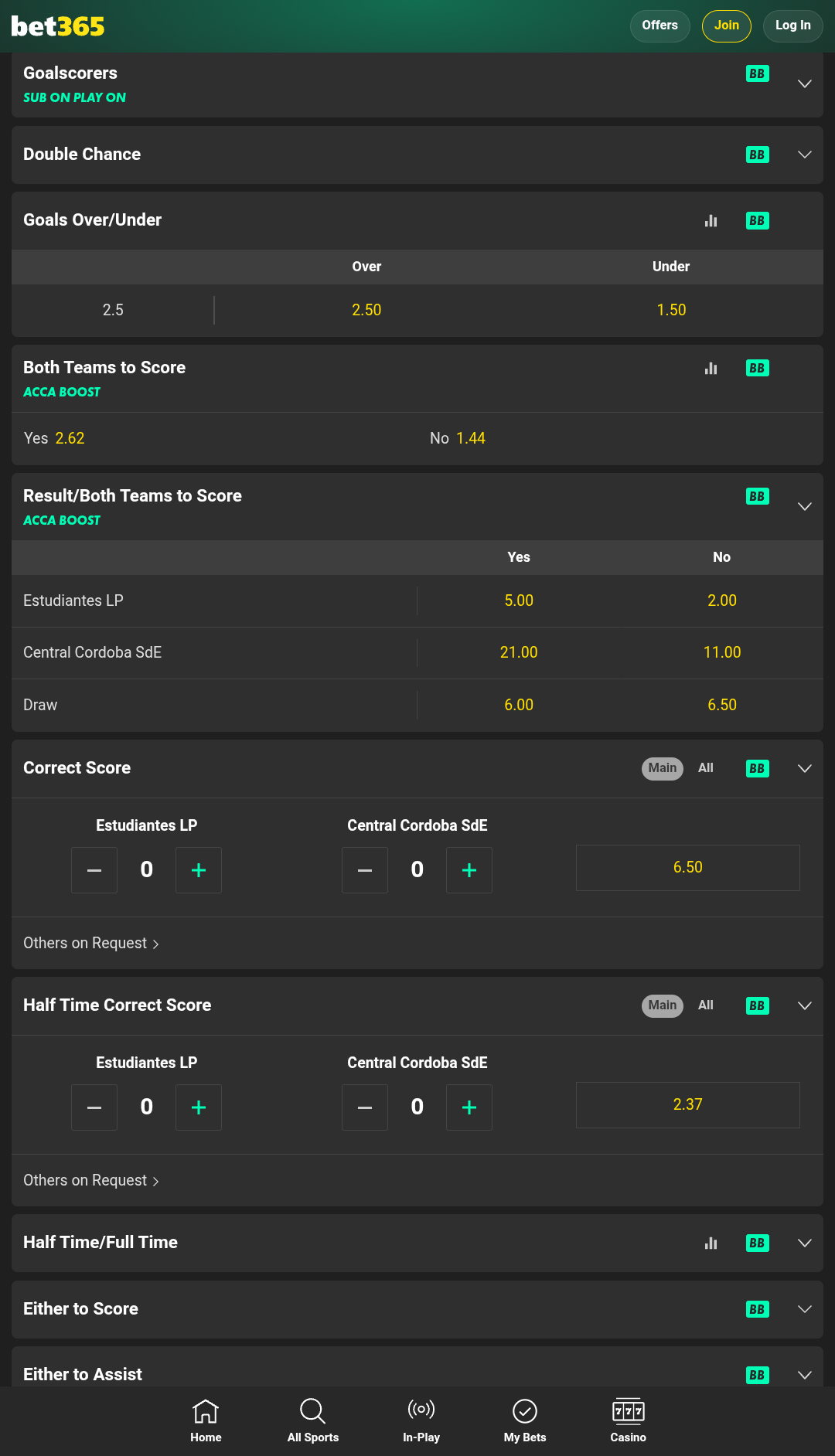
Task: Click the Bet Builder badge beside Double Chance
Action: (x=757, y=155)
